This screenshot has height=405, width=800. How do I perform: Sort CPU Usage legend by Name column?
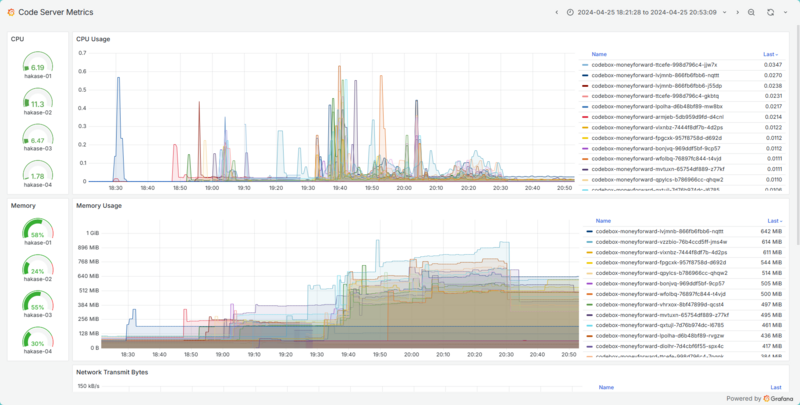coord(599,54)
